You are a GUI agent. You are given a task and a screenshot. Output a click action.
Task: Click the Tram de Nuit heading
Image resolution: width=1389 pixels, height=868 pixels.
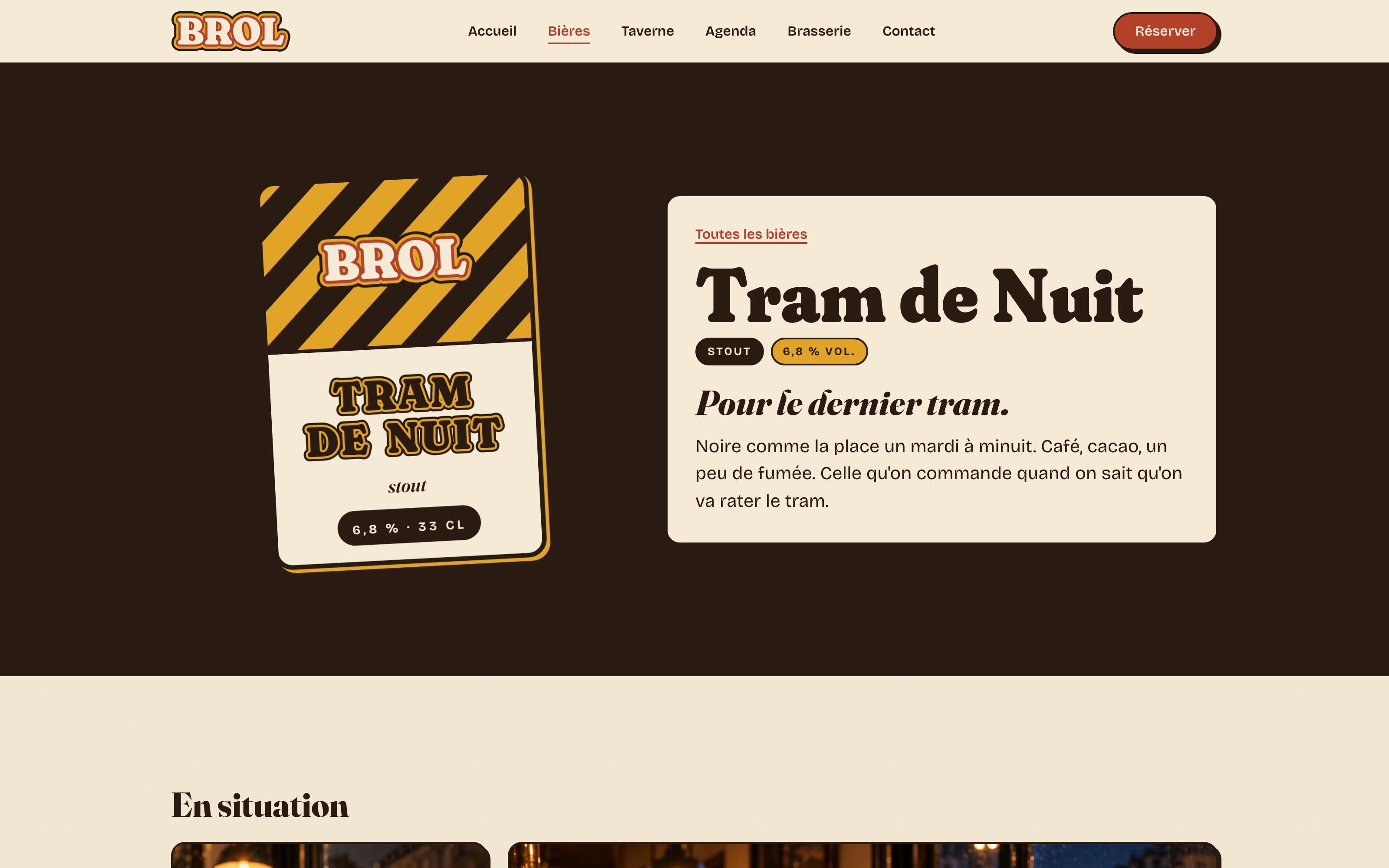tap(919, 296)
